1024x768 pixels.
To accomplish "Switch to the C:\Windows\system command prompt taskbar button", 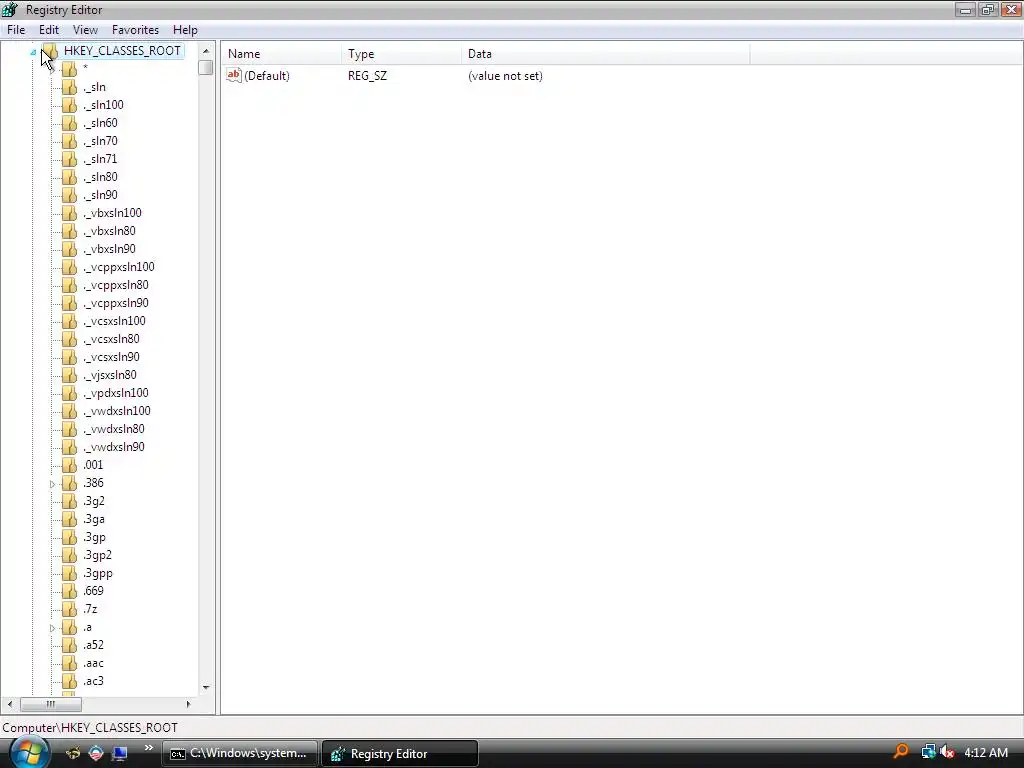I will 240,754.
